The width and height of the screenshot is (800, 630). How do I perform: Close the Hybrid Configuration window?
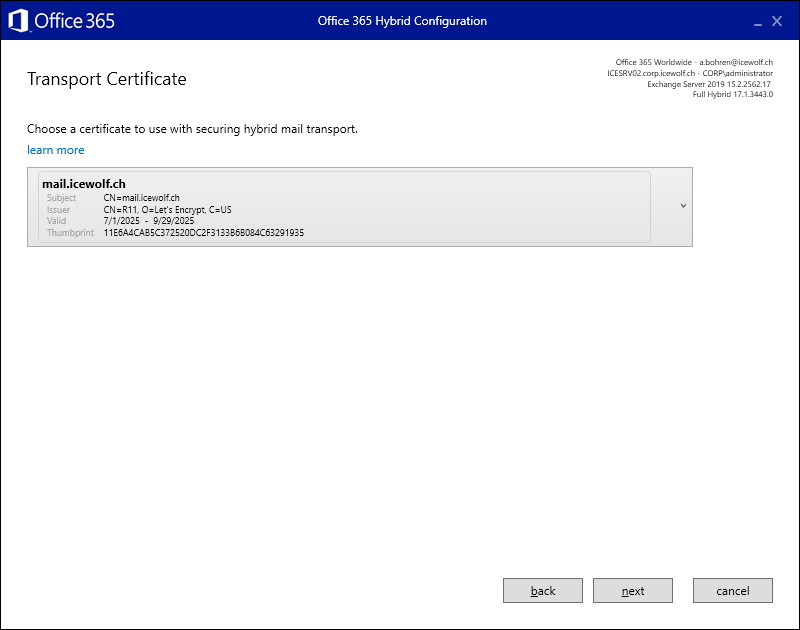[777, 21]
